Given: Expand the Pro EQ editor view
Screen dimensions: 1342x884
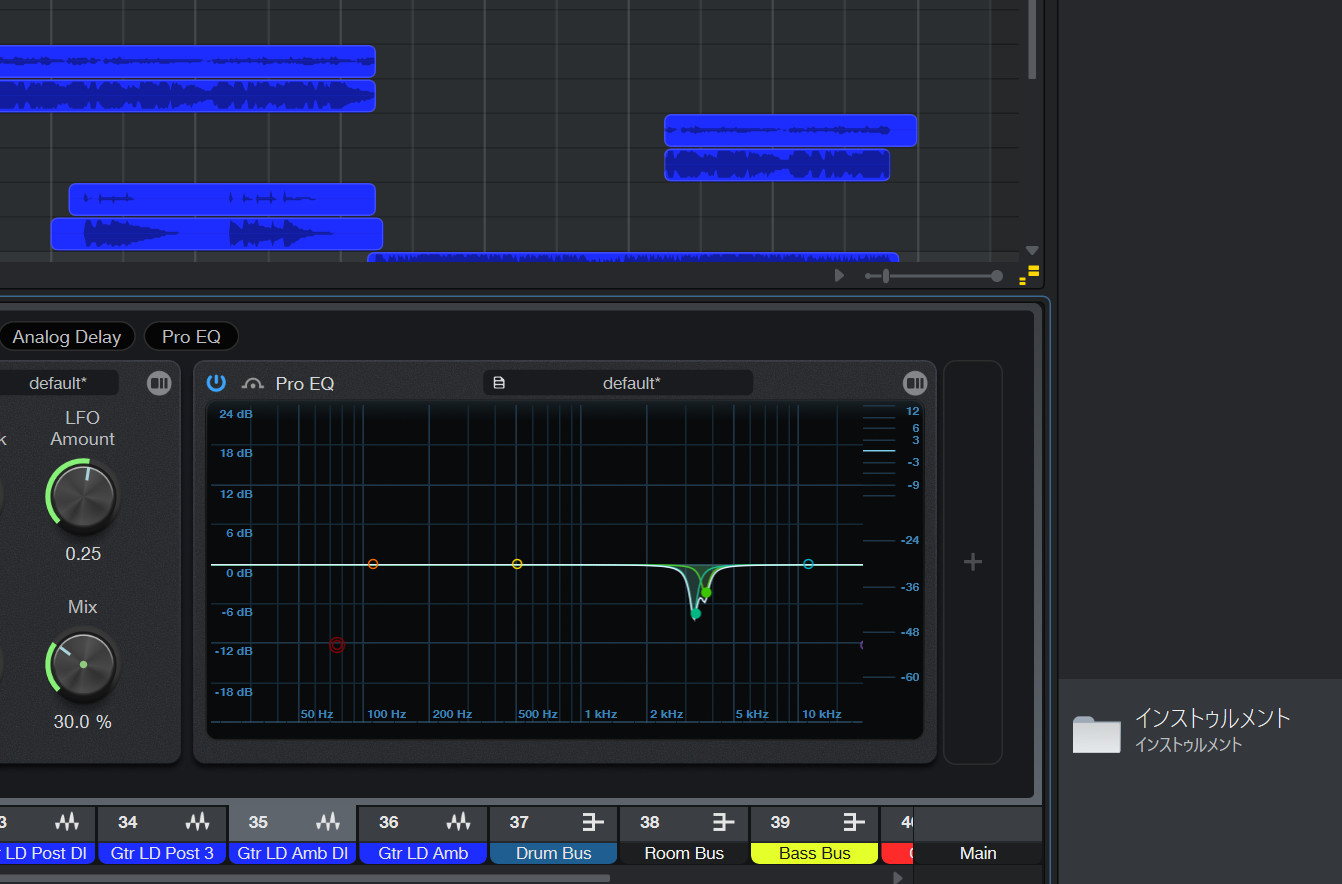Looking at the screenshot, I should pos(914,383).
